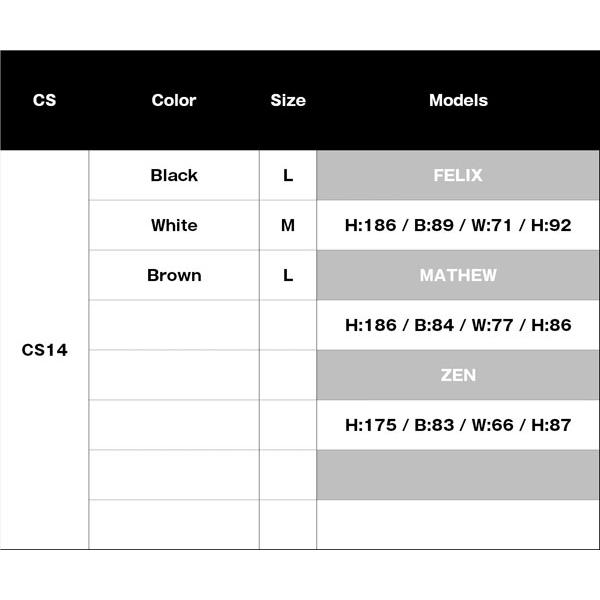Select the CS14 row label cell

click(44, 350)
